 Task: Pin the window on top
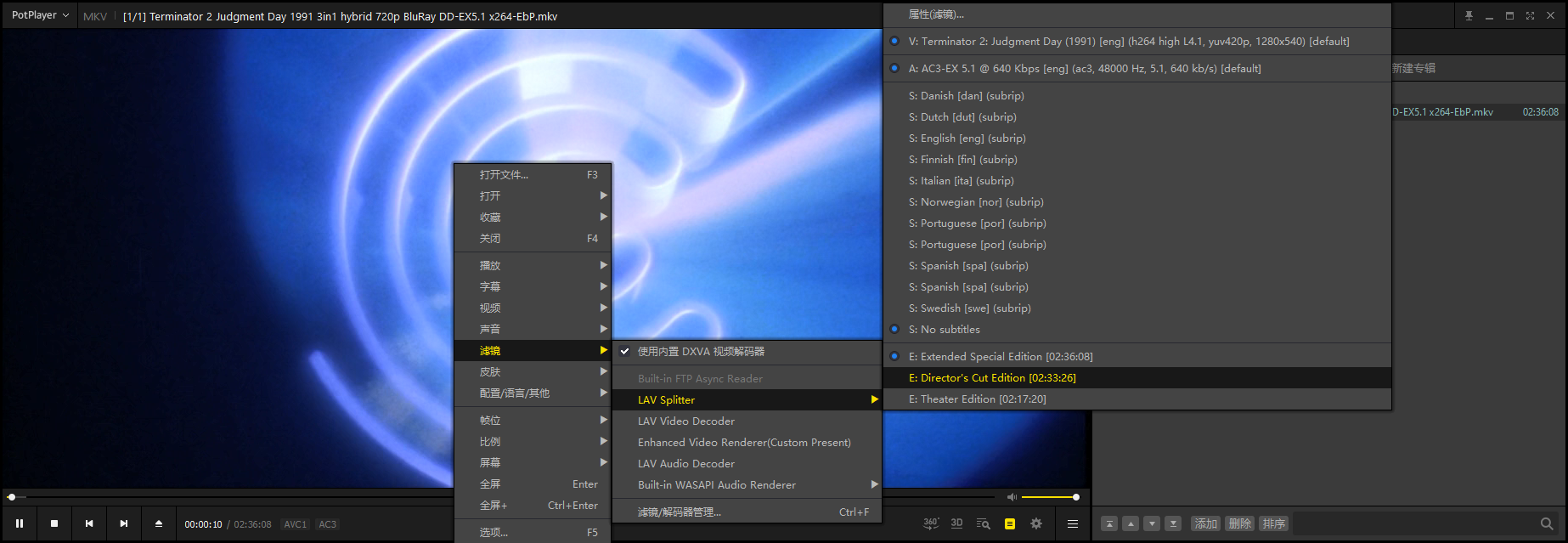point(1469,16)
